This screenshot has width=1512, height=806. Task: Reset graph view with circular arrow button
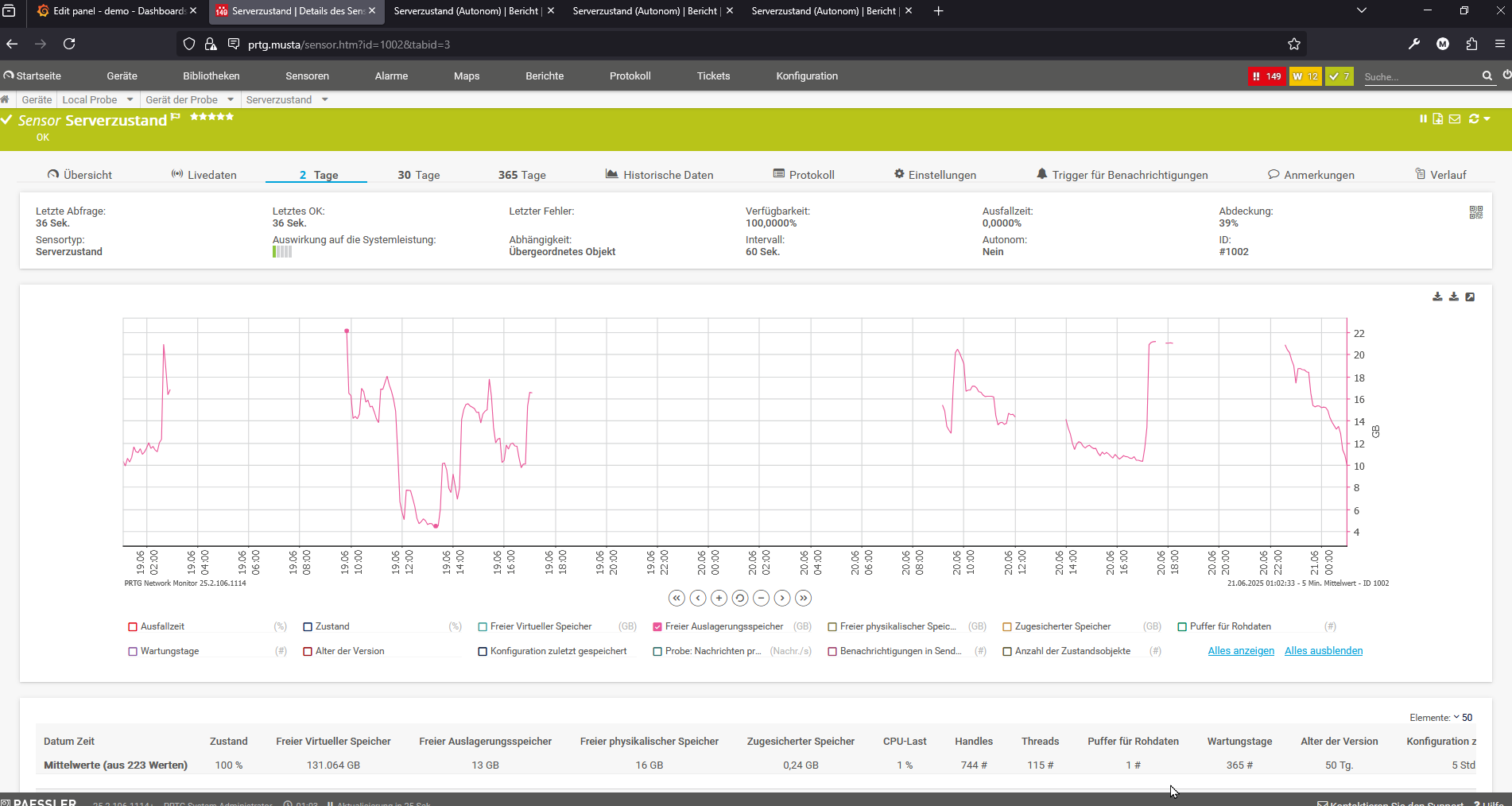coord(740,598)
